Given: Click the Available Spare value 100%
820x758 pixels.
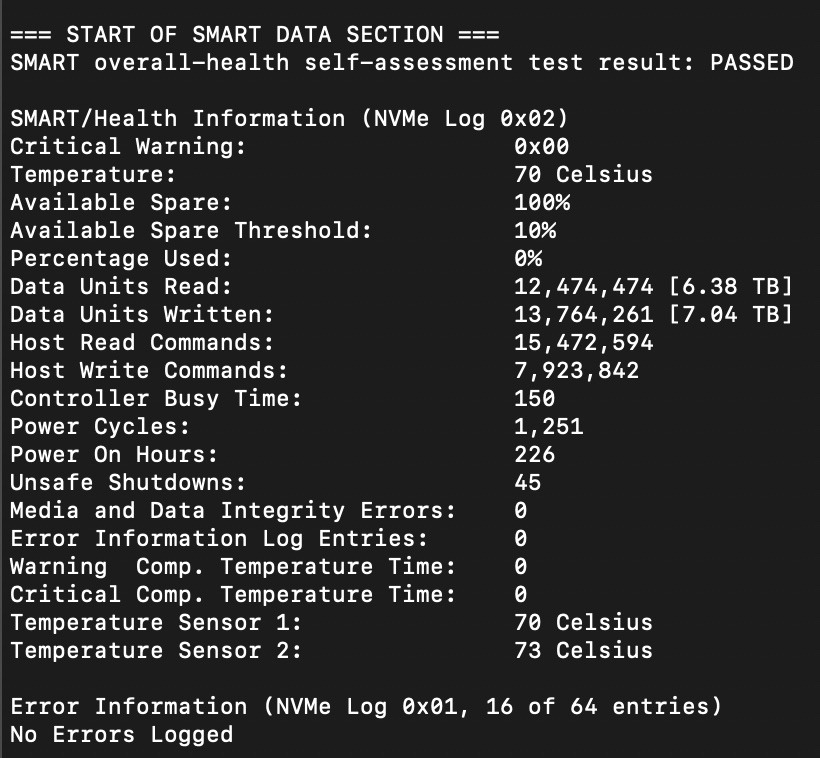Looking at the screenshot, I should [541, 203].
